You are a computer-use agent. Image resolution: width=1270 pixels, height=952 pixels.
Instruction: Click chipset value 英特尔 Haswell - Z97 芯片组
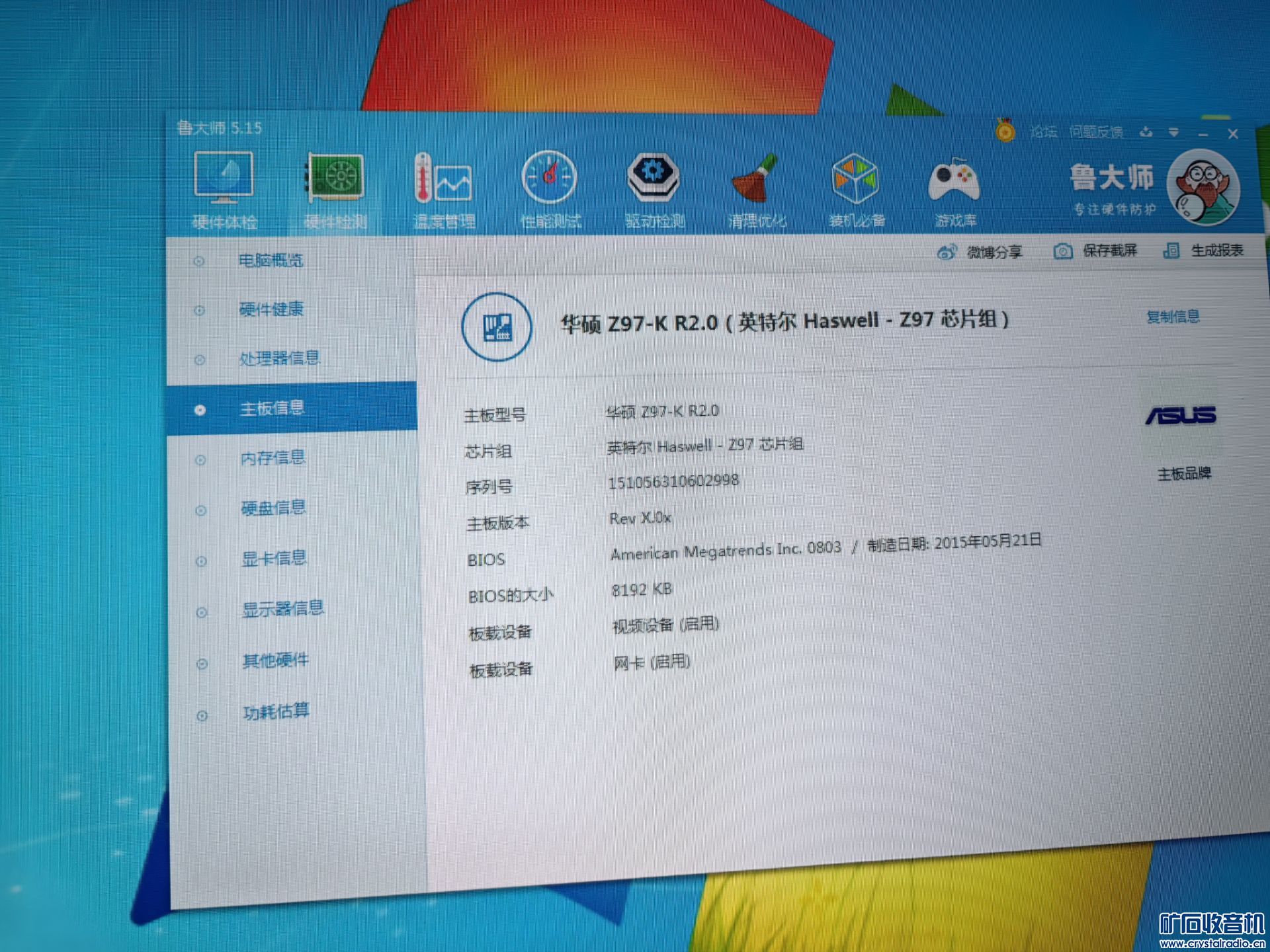[705, 446]
